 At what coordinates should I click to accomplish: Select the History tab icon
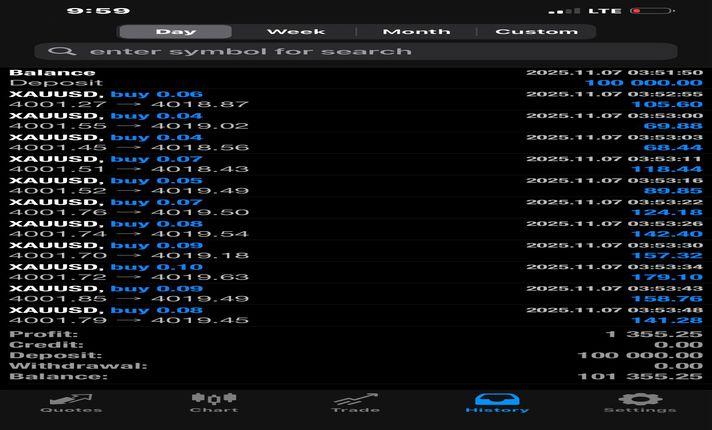point(497,399)
